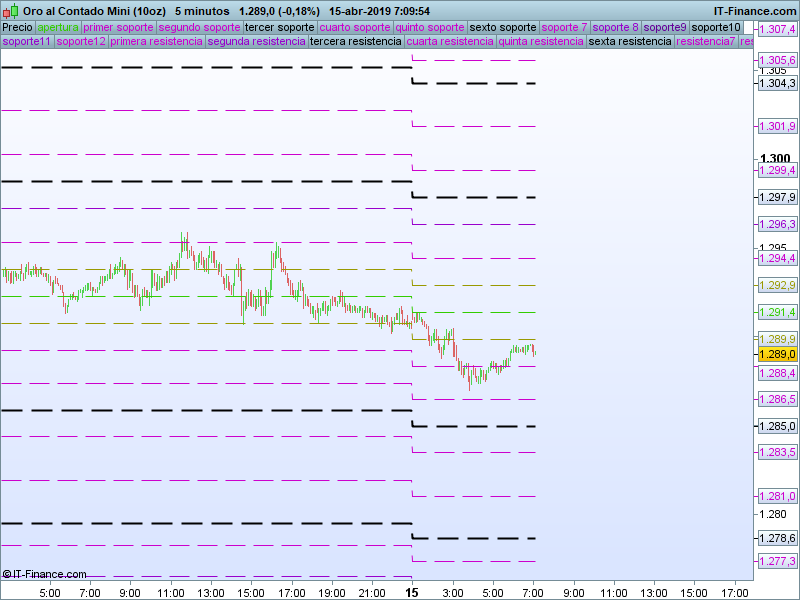The width and height of the screenshot is (800, 600).
Task: Open the 'sexto soporte' indicator label
Action: coord(503,27)
